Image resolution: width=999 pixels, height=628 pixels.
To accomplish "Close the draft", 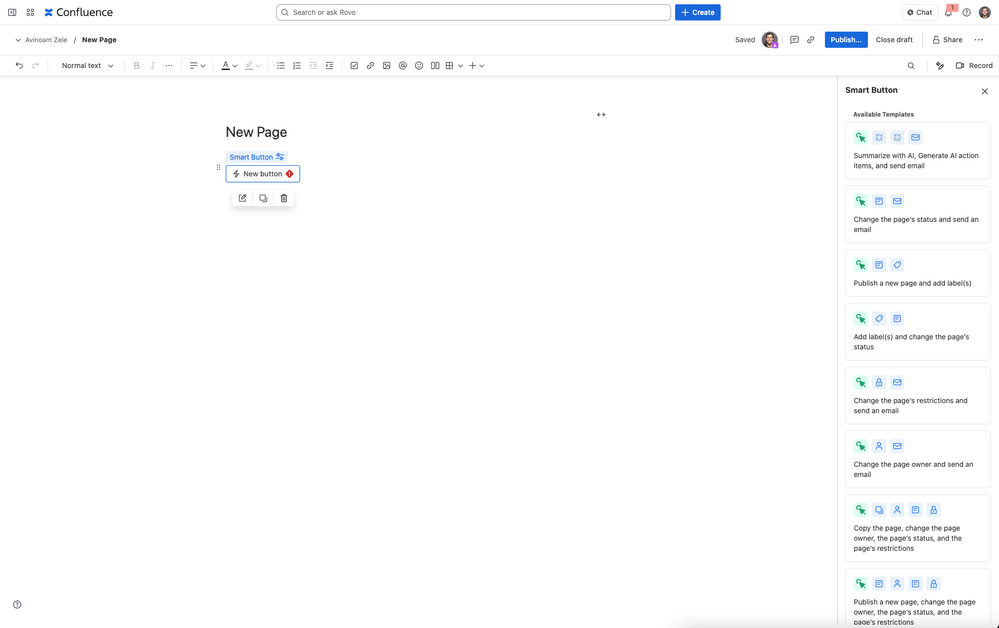I will tap(894, 39).
